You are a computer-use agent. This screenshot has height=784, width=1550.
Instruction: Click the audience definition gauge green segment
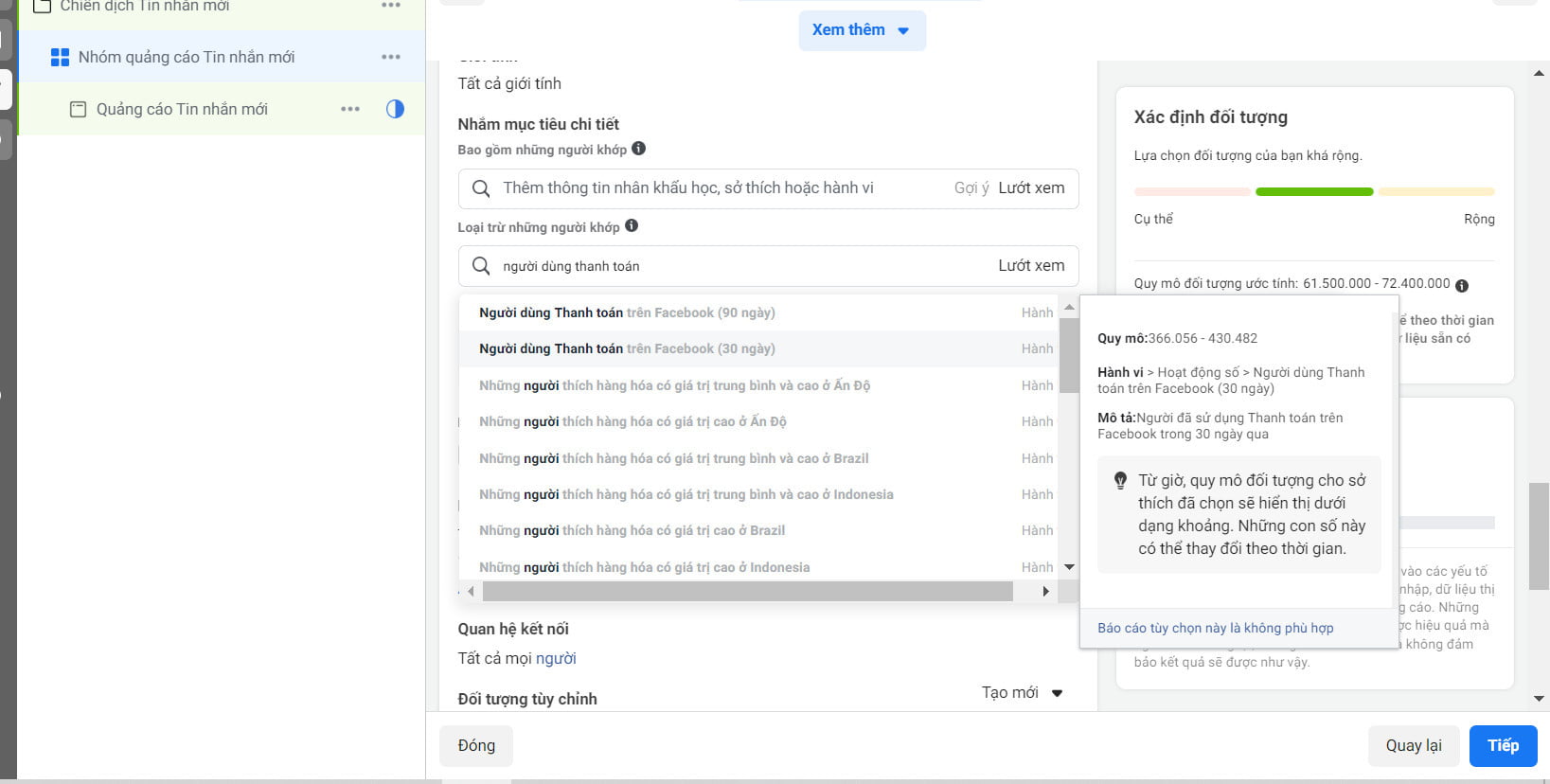point(1314,192)
